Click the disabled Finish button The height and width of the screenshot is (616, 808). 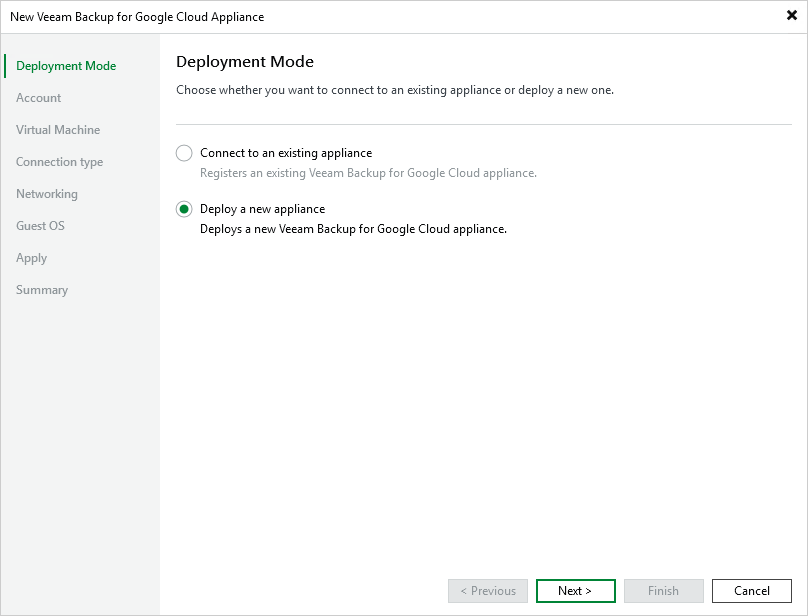coord(664,591)
